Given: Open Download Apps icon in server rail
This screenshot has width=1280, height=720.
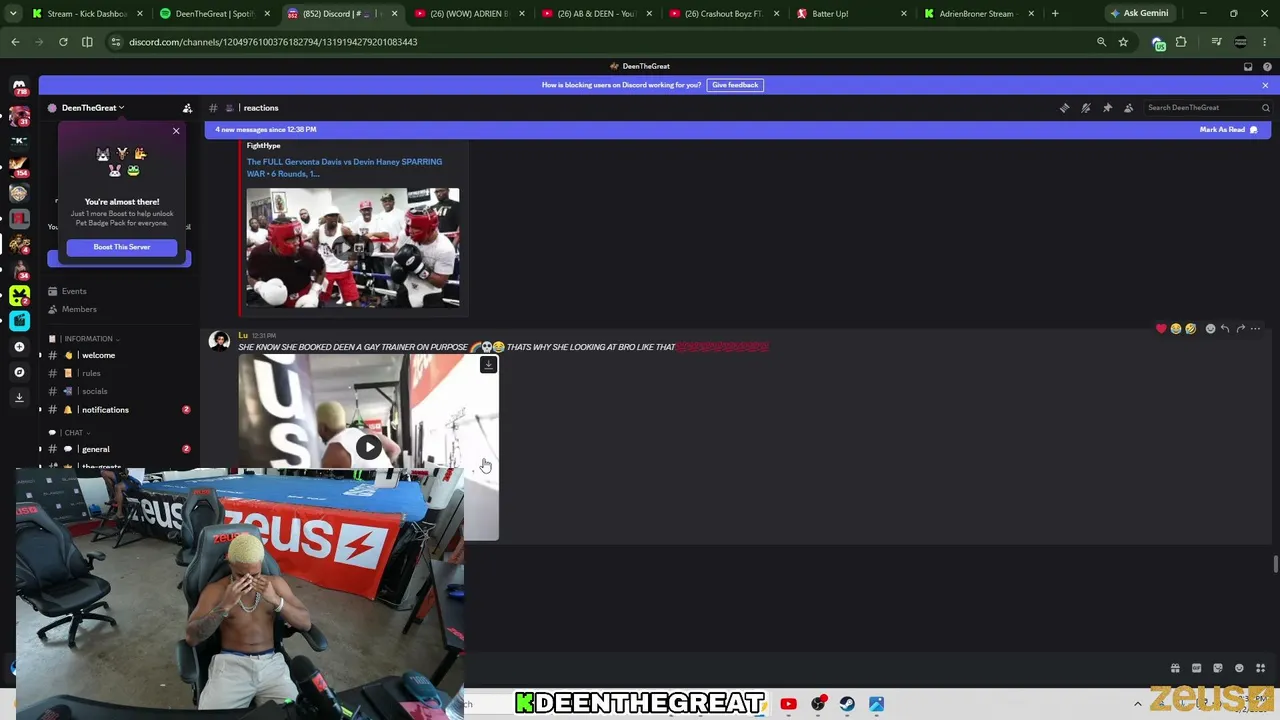Looking at the screenshot, I should pos(19,397).
